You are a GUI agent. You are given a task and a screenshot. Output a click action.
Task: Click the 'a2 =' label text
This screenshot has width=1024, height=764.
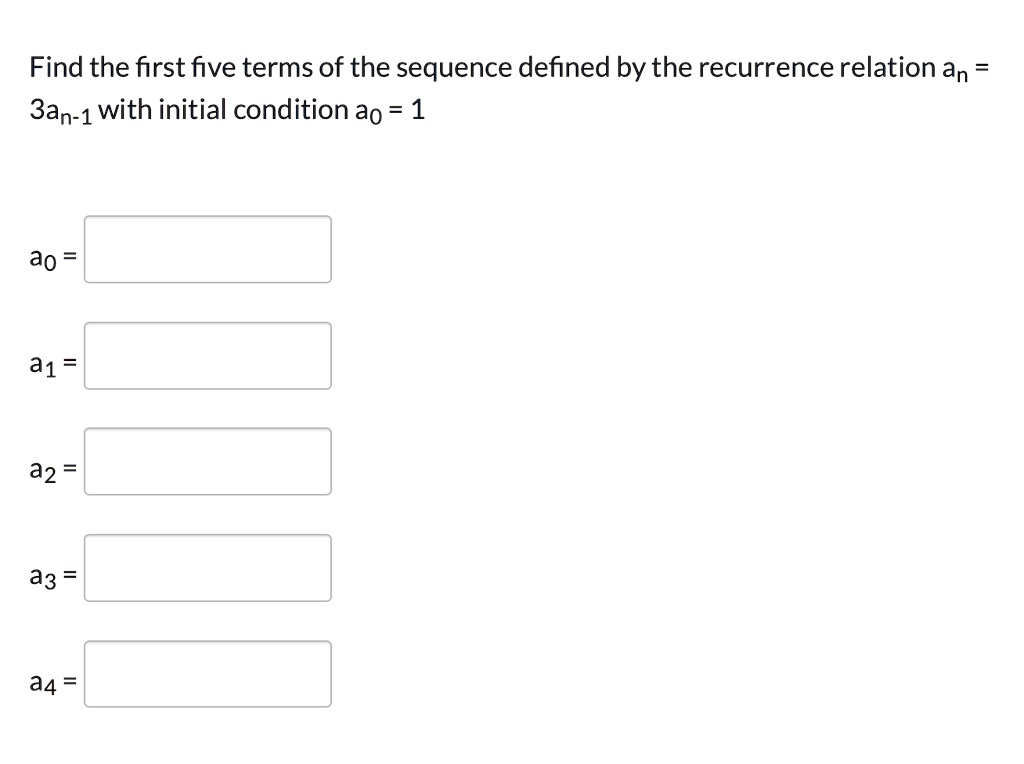53,470
